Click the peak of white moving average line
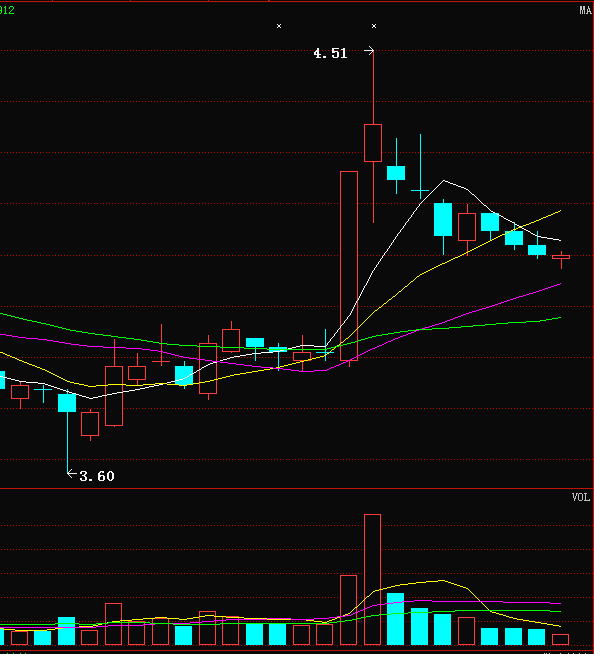This screenshot has height=654, width=594. pyautogui.click(x=444, y=181)
